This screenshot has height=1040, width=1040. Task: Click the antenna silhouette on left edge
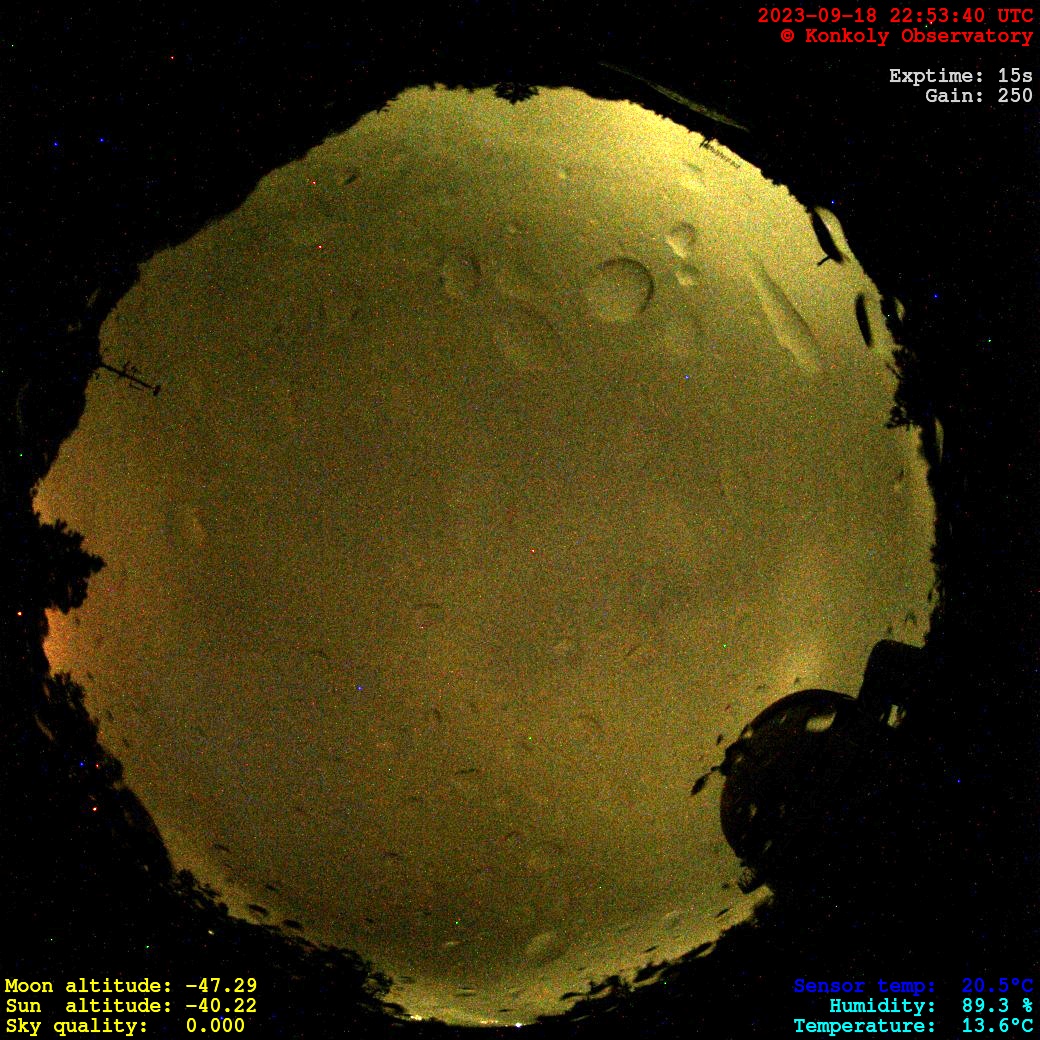click(130, 377)
